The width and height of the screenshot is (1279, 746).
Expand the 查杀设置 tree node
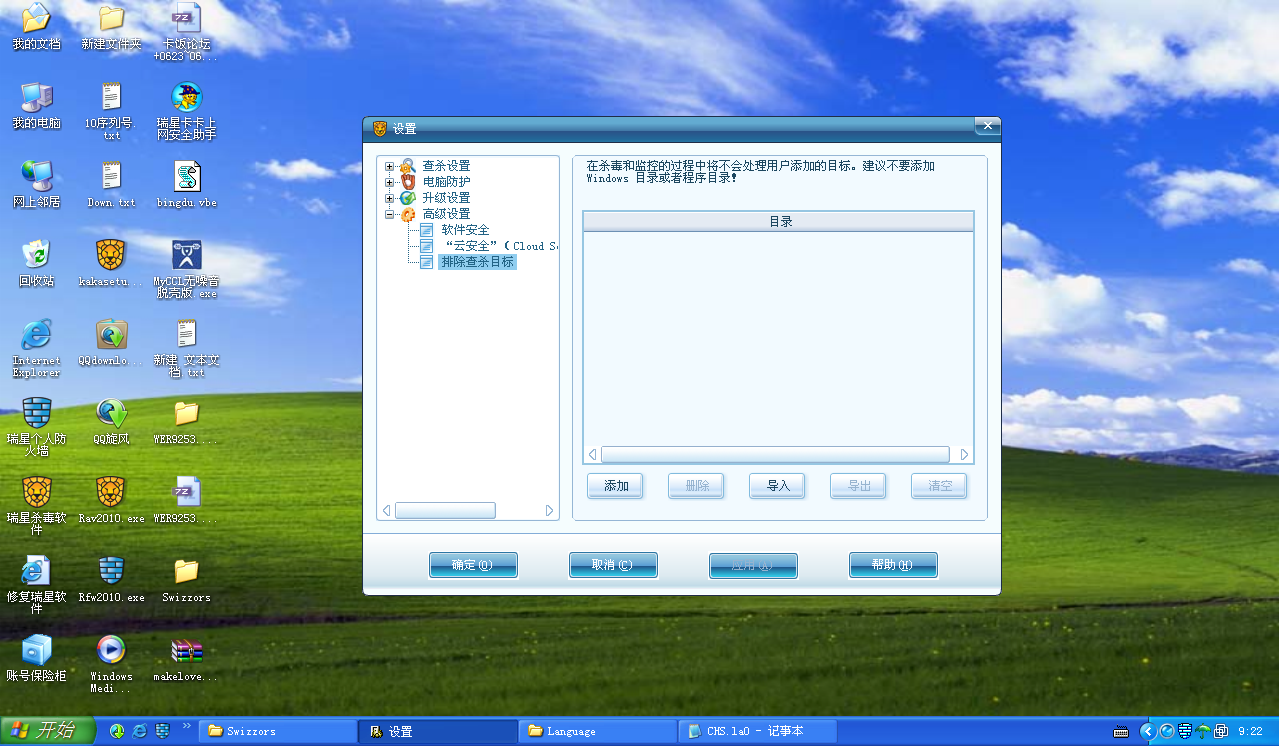pyautogui.click(x=390, y=166)
